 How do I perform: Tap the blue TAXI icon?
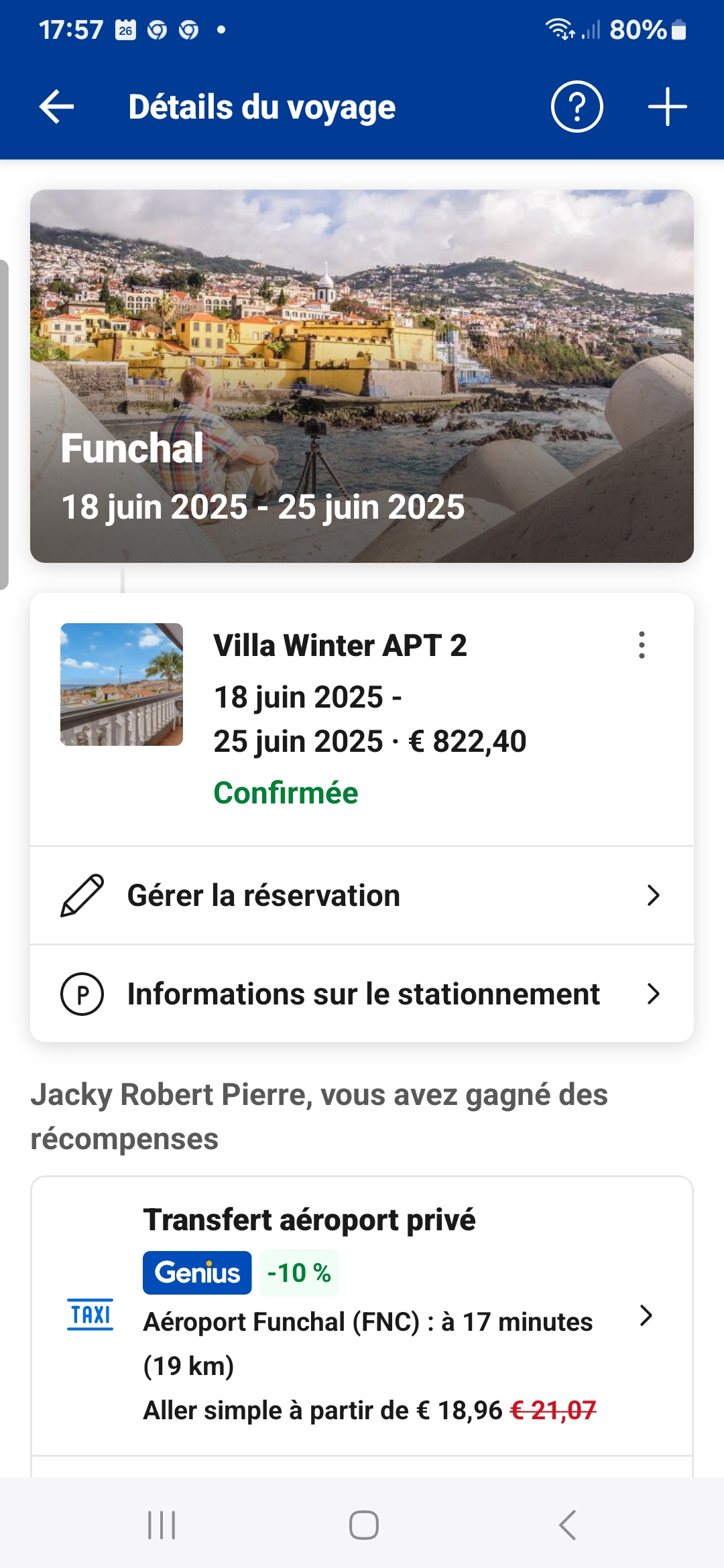click(90, 1315)
